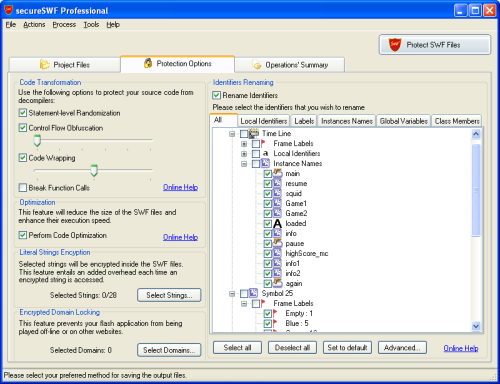Click the padlock icon on Protection Options tab
The image size is (500, 384).
click(x=148, y=63)
